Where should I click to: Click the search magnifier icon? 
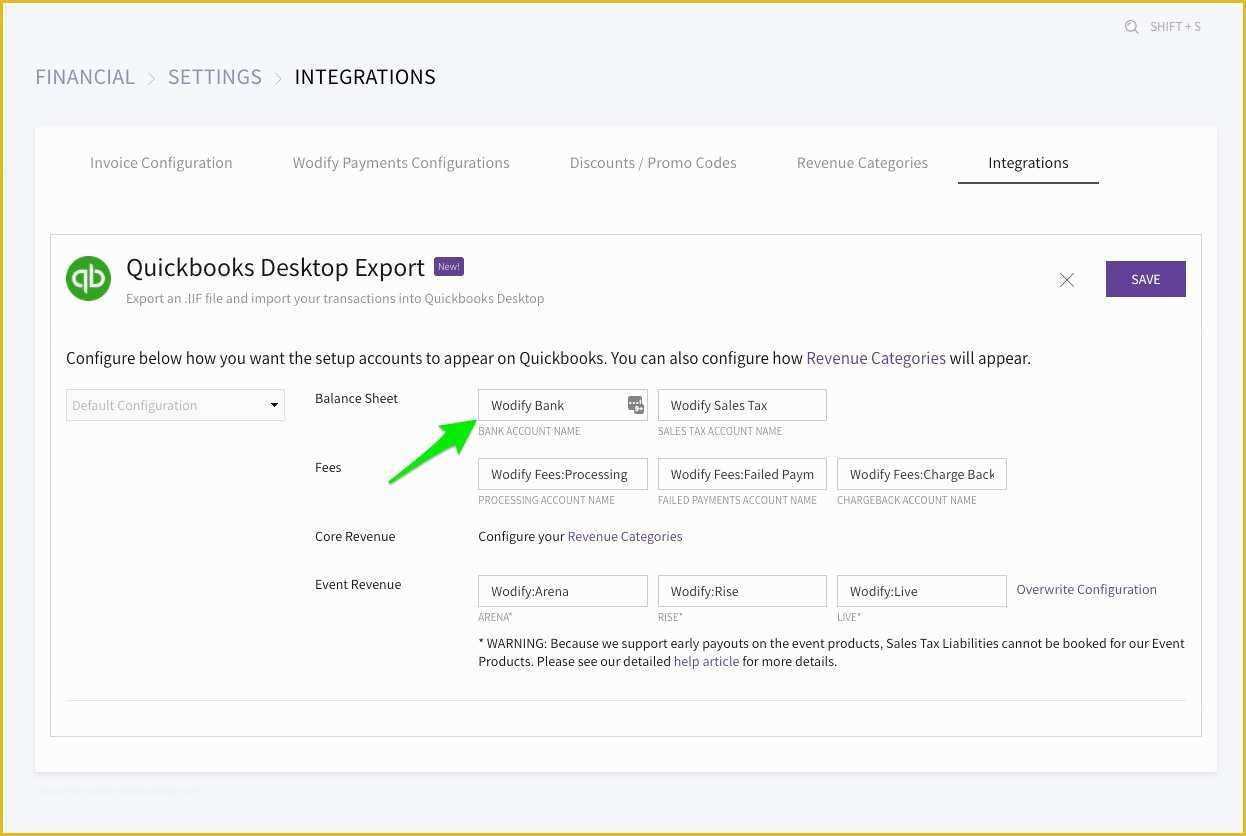[1131, 27]
